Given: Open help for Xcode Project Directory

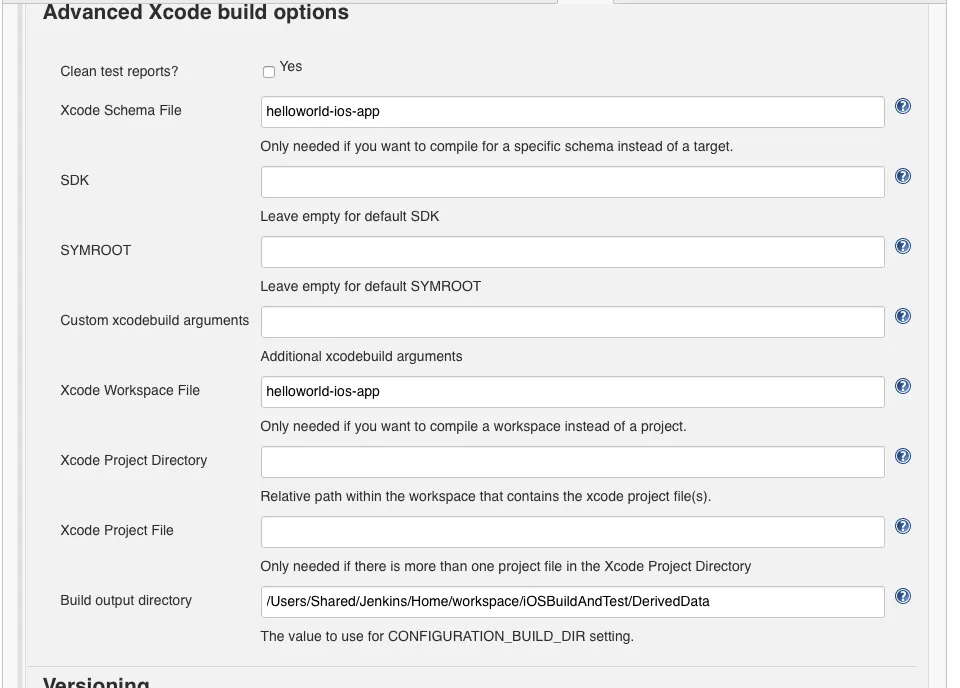Looking at the screenshot, I should [902, 456].
